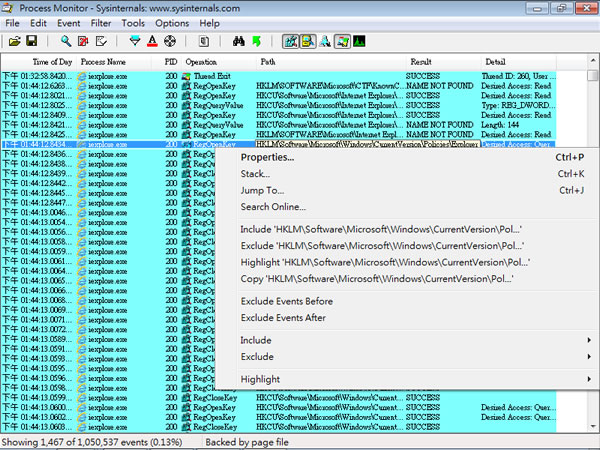Click the Result column header
600x450 pixels.
click(x=443, y=62)
